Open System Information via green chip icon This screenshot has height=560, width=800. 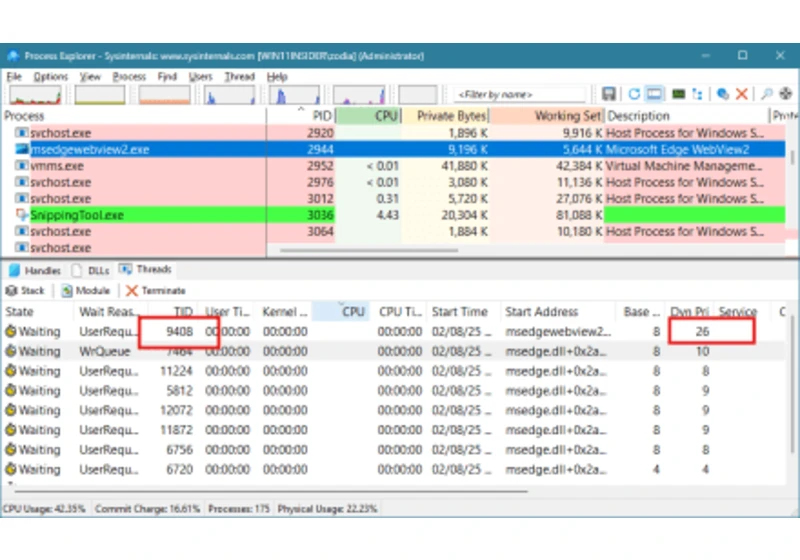pos(678,94)
